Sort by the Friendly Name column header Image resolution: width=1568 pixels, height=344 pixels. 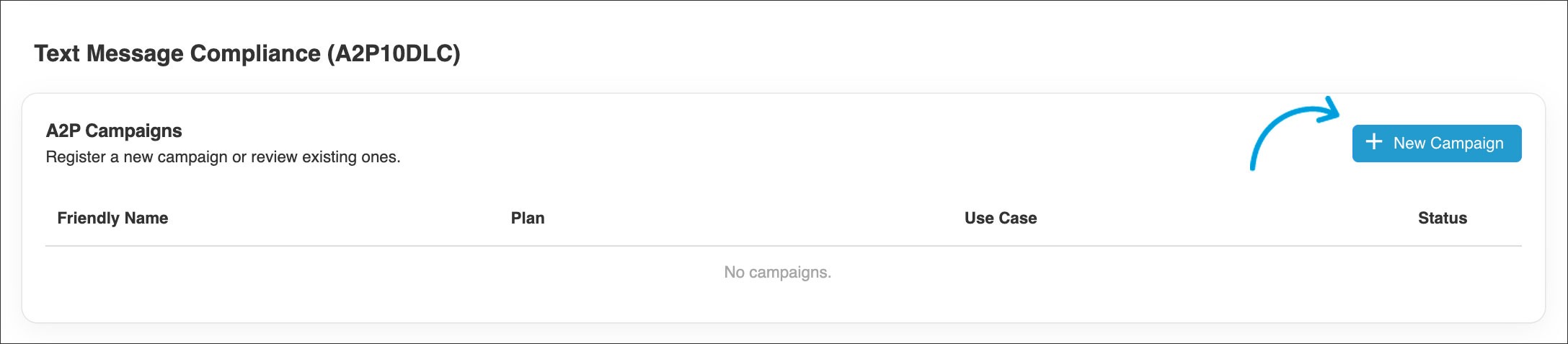click(112, 219)
